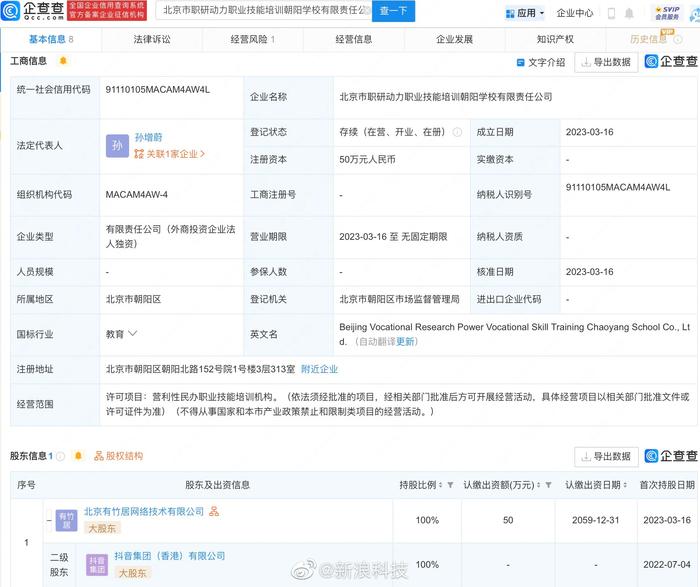Click the company name search input field
Viewport: 700px width, 587px height.
point(263,11)
